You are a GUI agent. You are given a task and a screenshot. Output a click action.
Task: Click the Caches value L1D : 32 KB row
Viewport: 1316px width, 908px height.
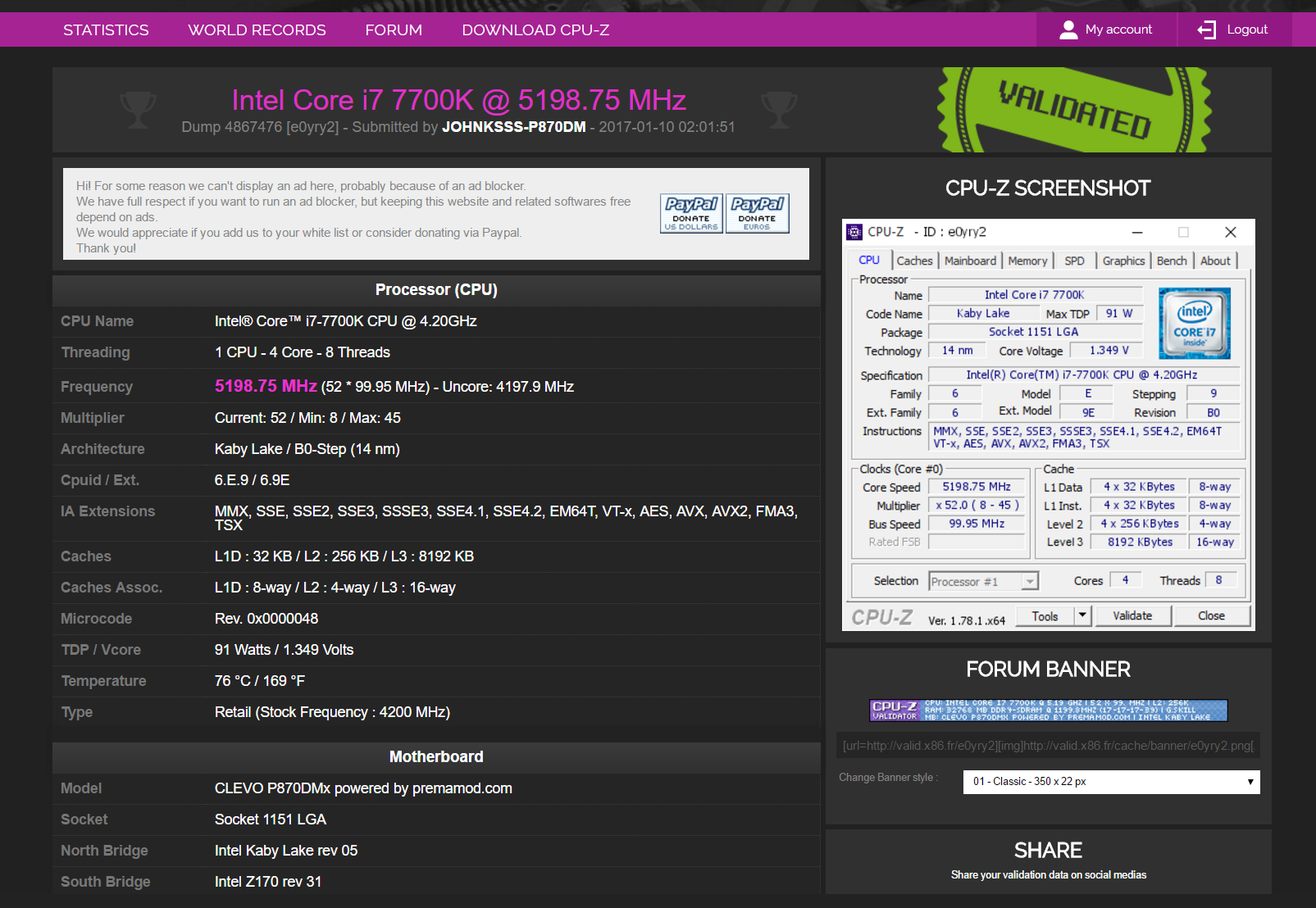point(344,556)
